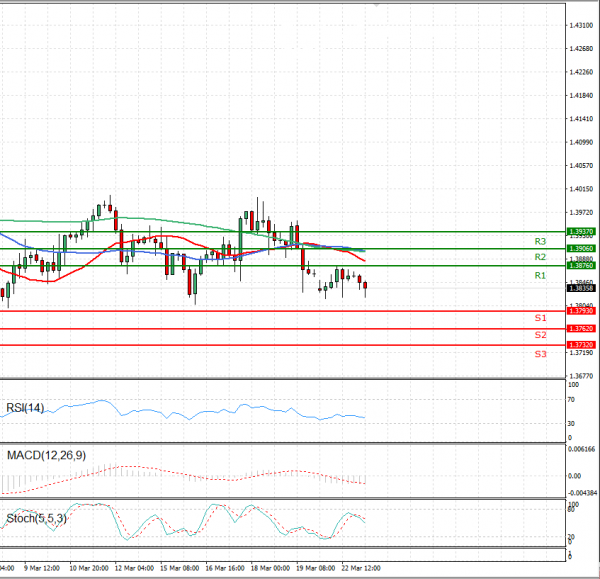
Task: Click the 1.43100 price axis label
Action: (x=581, y=25)
